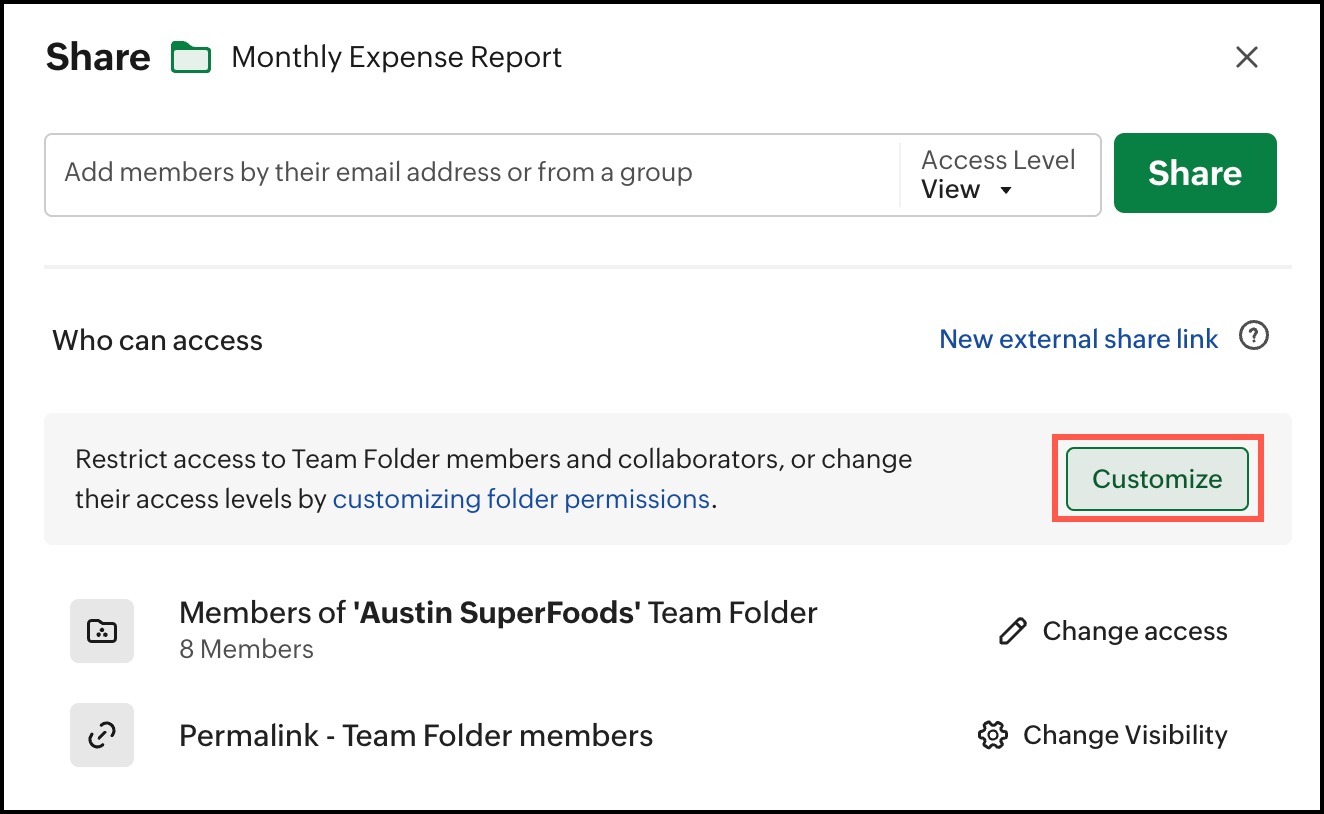The width and height of the screenshot is (1324, 814).
Task: Click the 'Austin SuperFoods' Team Folder members entry
Action: (x=497, y=613)
